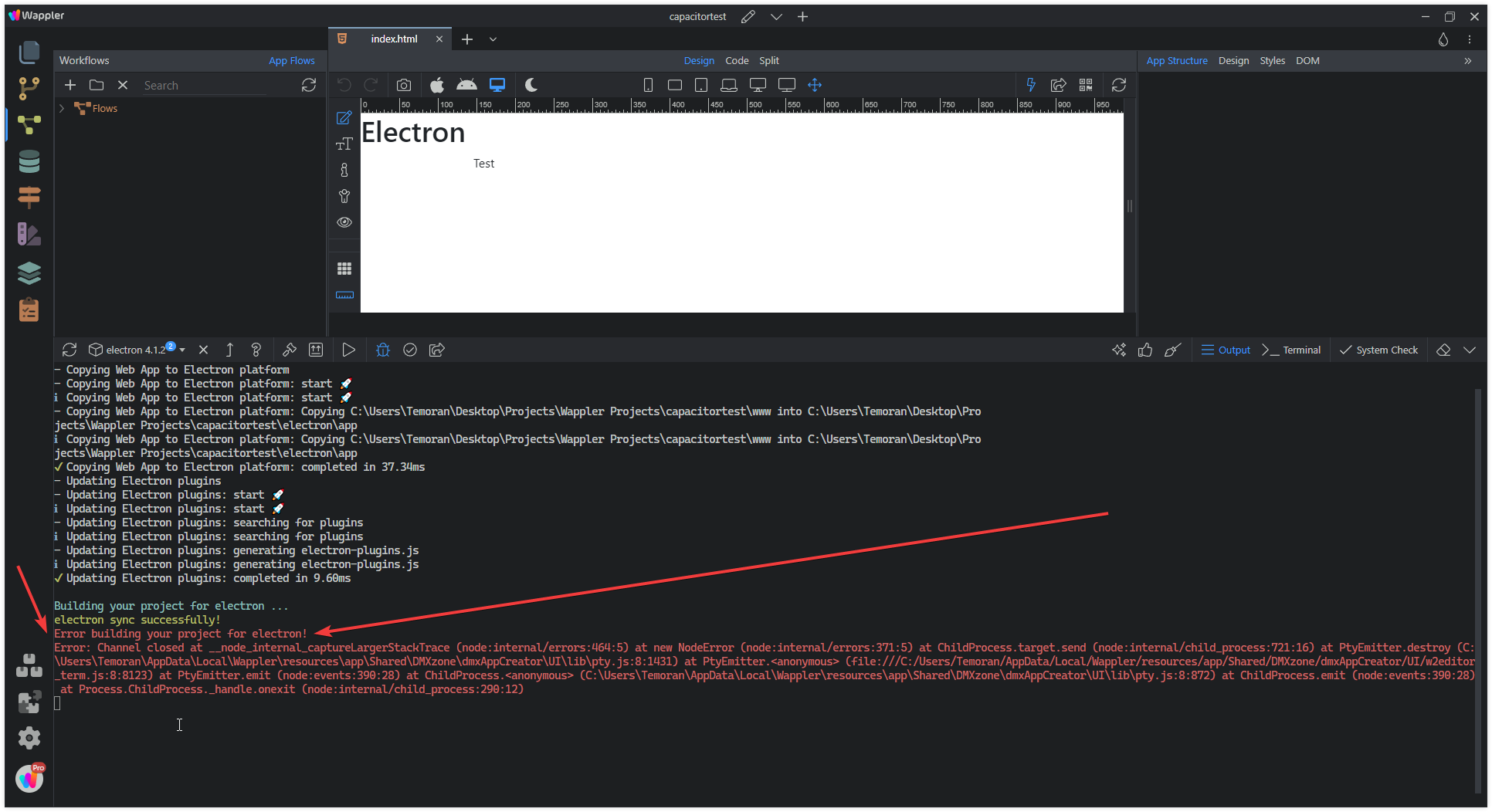Open the Workflows sidebar icon
This screenshot has height=812, width=1492.
pos(29,124)
